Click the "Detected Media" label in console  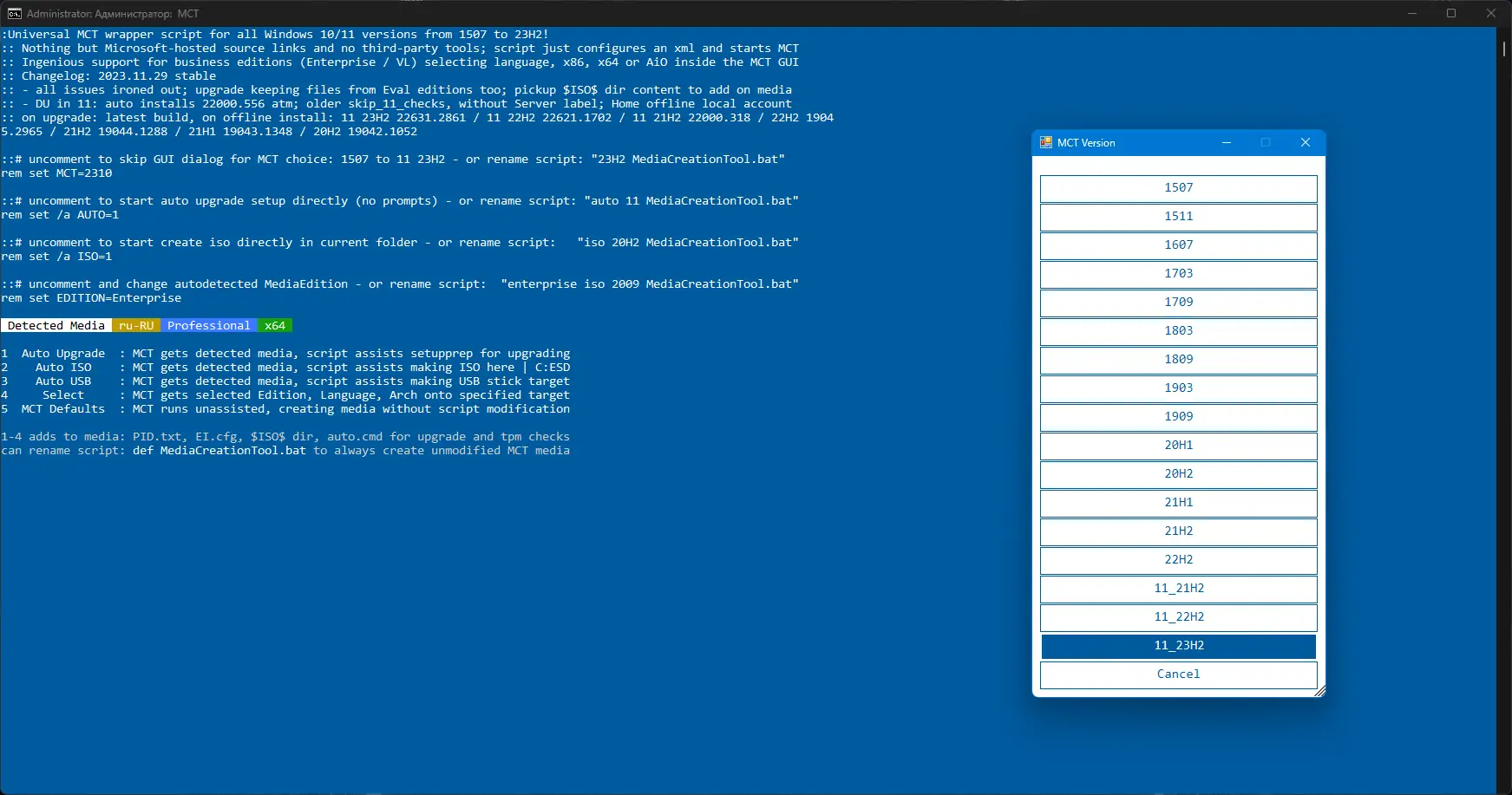click(x=56, y=326)
